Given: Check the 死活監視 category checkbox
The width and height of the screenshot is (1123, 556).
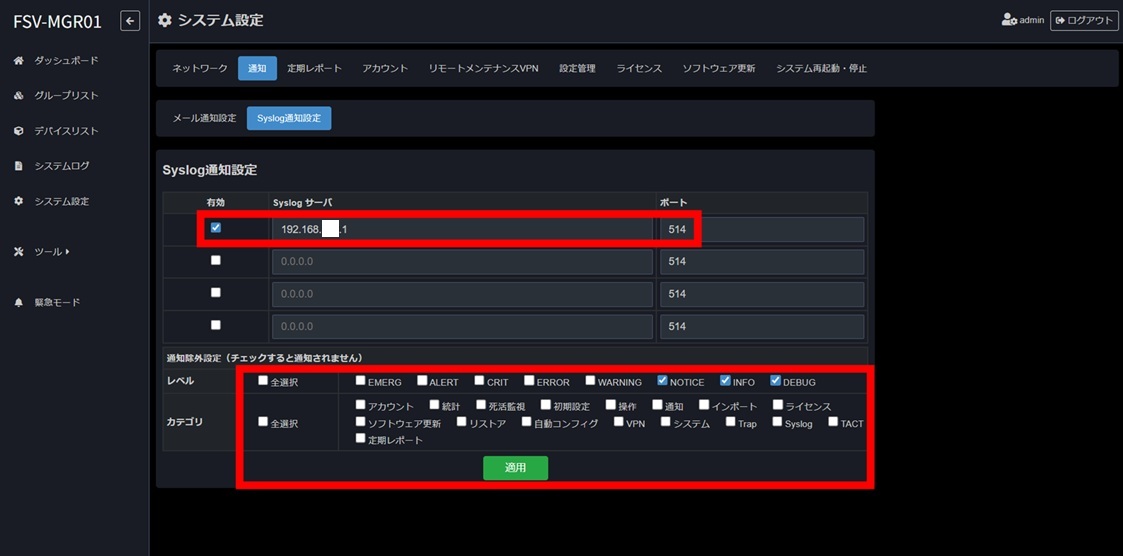Looking at the screenshot, I should pyautogui.click(x=481, y=406).
